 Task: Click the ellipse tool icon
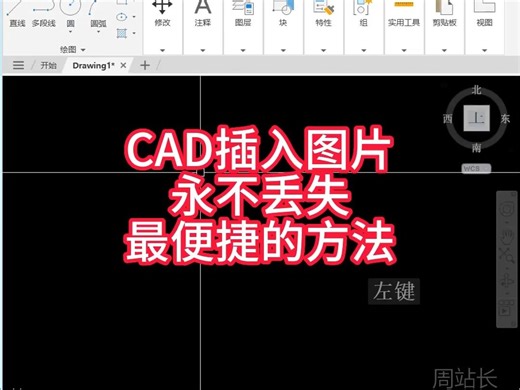[122, 17]
